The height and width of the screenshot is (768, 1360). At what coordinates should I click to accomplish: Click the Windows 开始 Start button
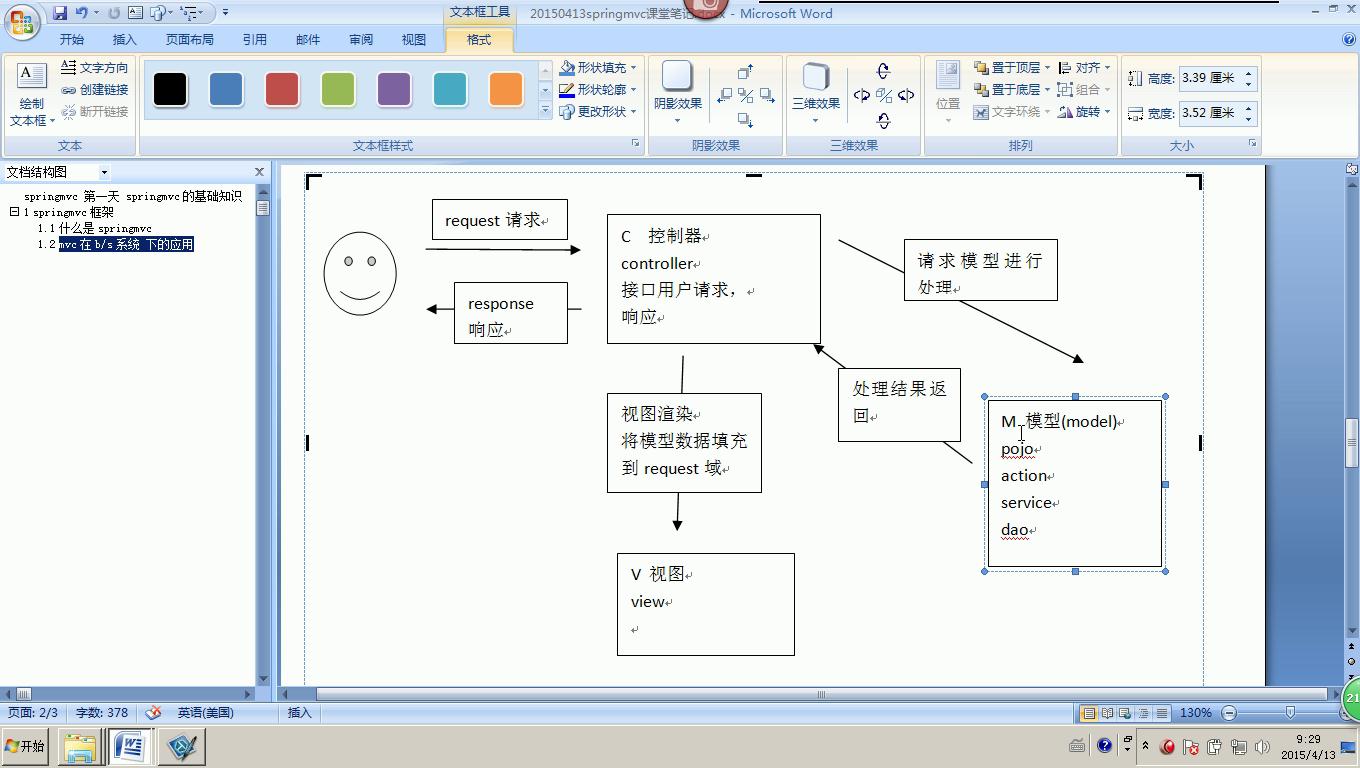click(x=25, y=747)
